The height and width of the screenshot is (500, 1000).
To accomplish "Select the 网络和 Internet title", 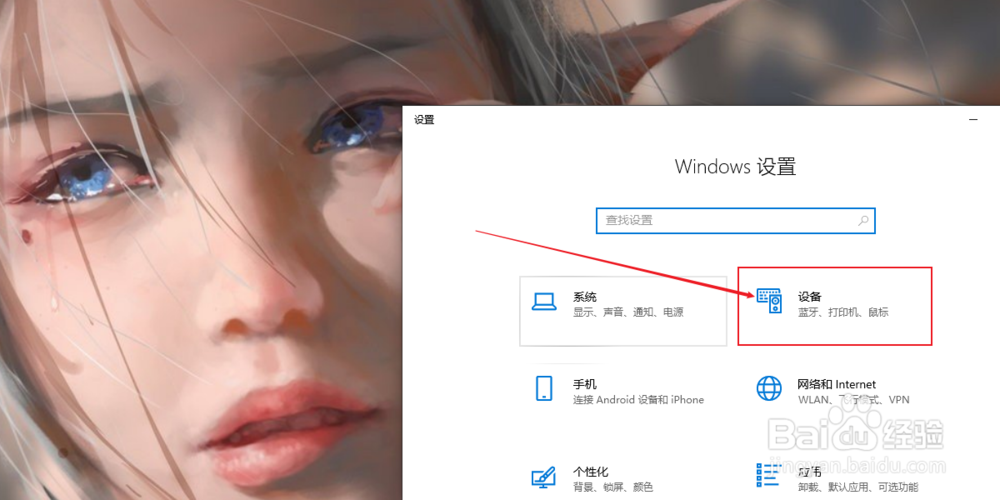I will tap(837, 385).
